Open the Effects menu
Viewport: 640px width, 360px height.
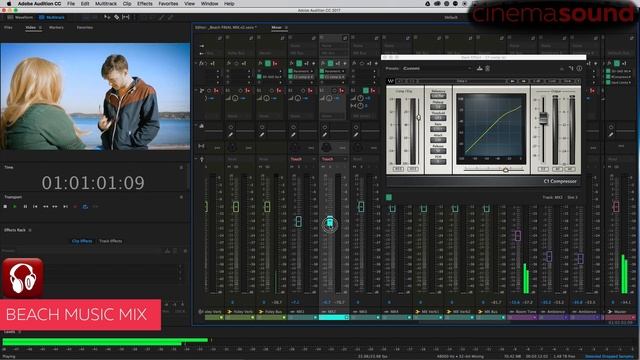(144, 3)
